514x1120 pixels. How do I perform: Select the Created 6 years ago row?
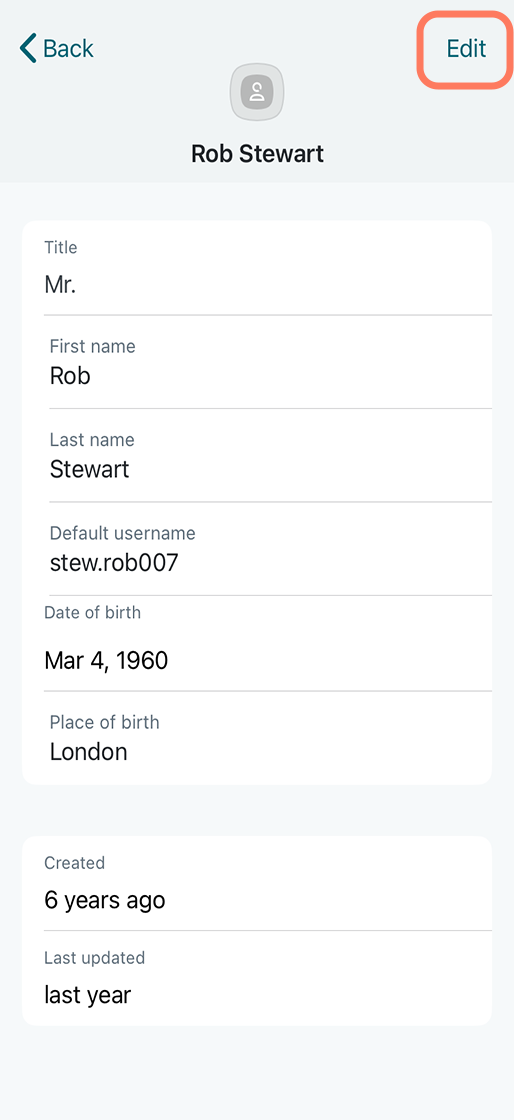(x=257, y=884)
